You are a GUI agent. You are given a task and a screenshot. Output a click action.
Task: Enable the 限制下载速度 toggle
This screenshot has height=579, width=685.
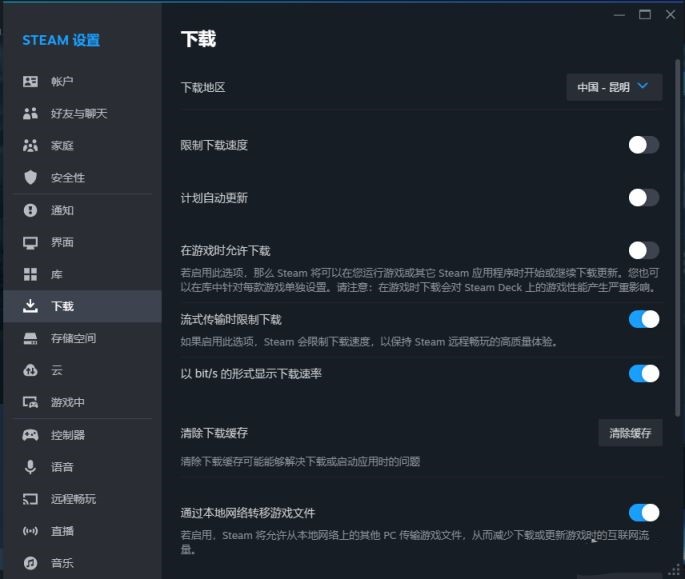coord(644,145)
